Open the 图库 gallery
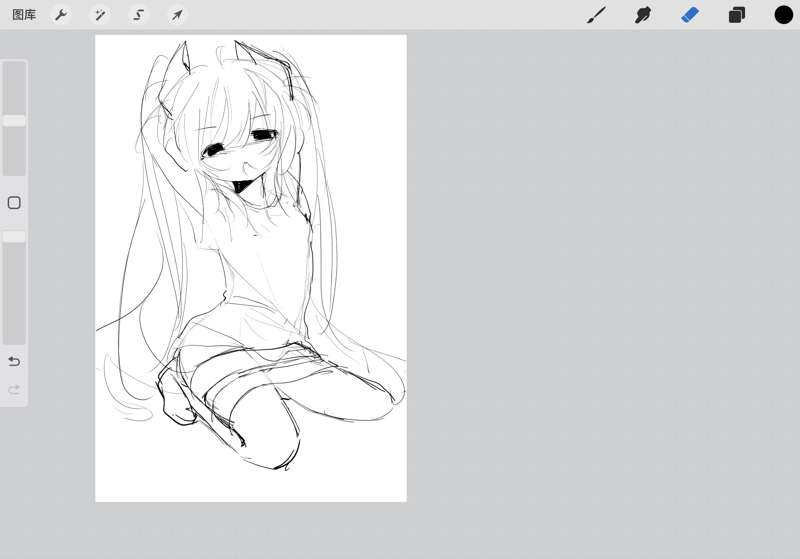Image resolution: width=800 pixels, height=559 pixels. click(24, 15)
